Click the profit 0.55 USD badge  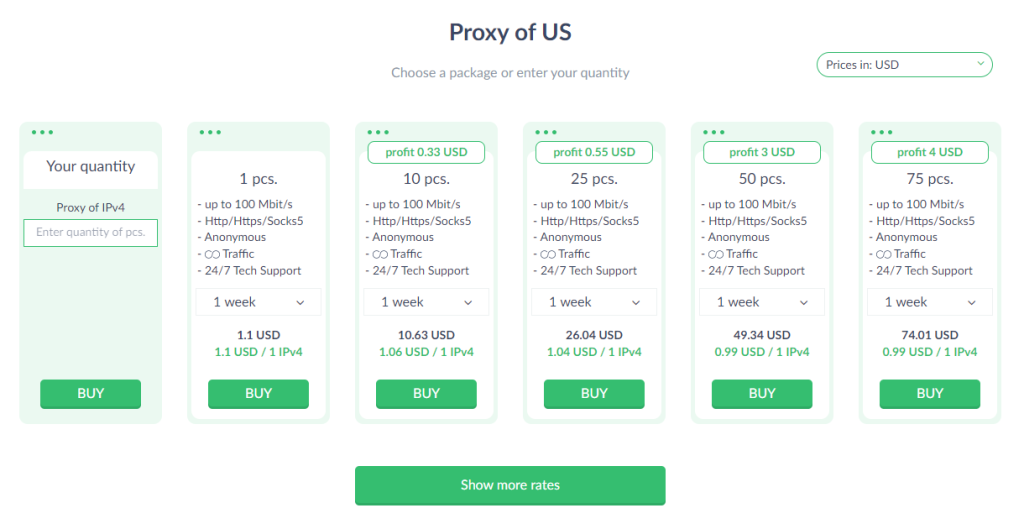594,152
